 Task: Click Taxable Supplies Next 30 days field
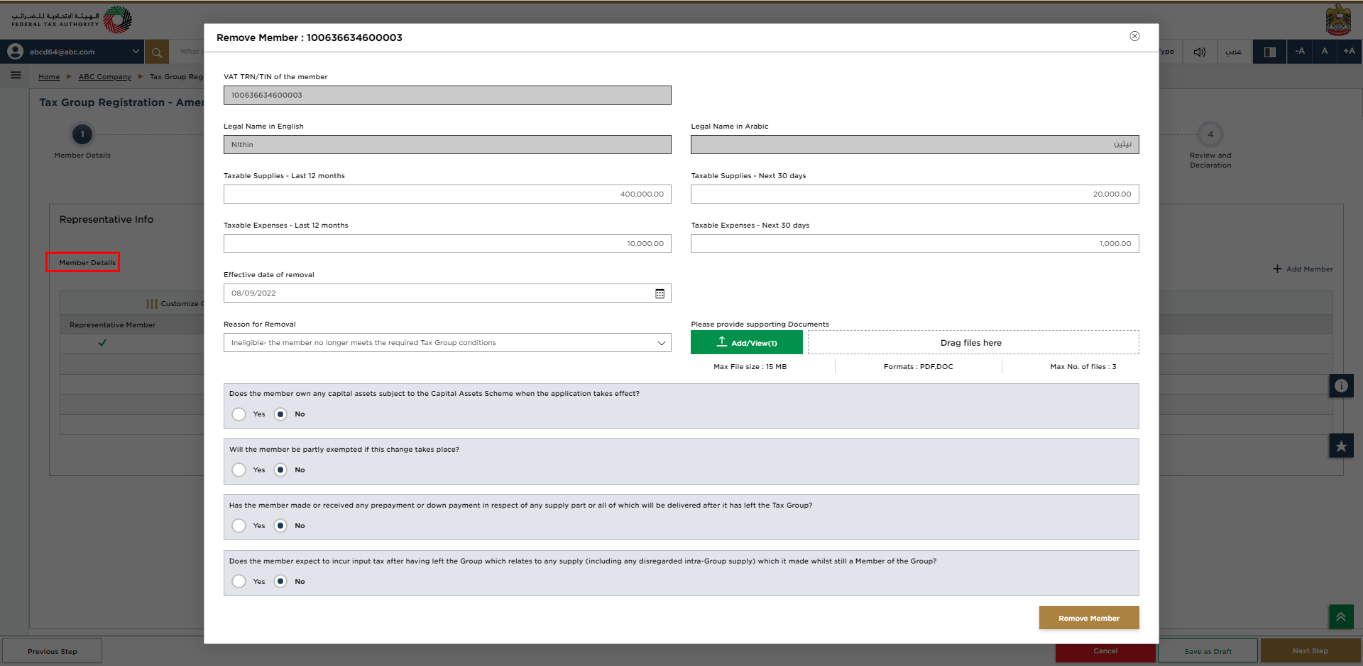click(x=915, y=194)
